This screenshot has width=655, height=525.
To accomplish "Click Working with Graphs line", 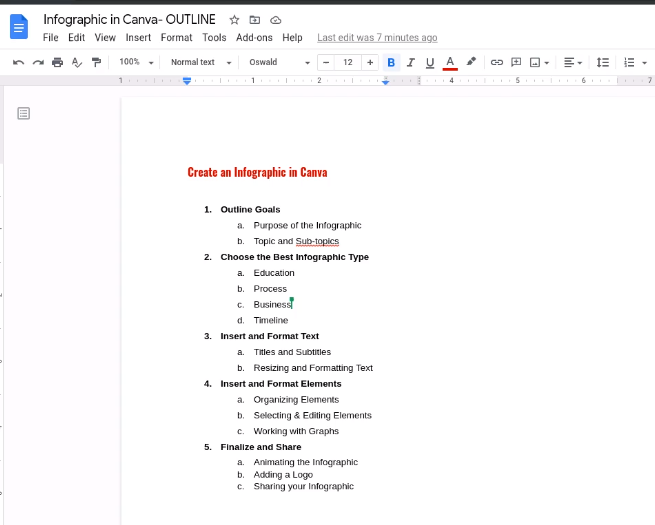I will click(x=296, y=431).
